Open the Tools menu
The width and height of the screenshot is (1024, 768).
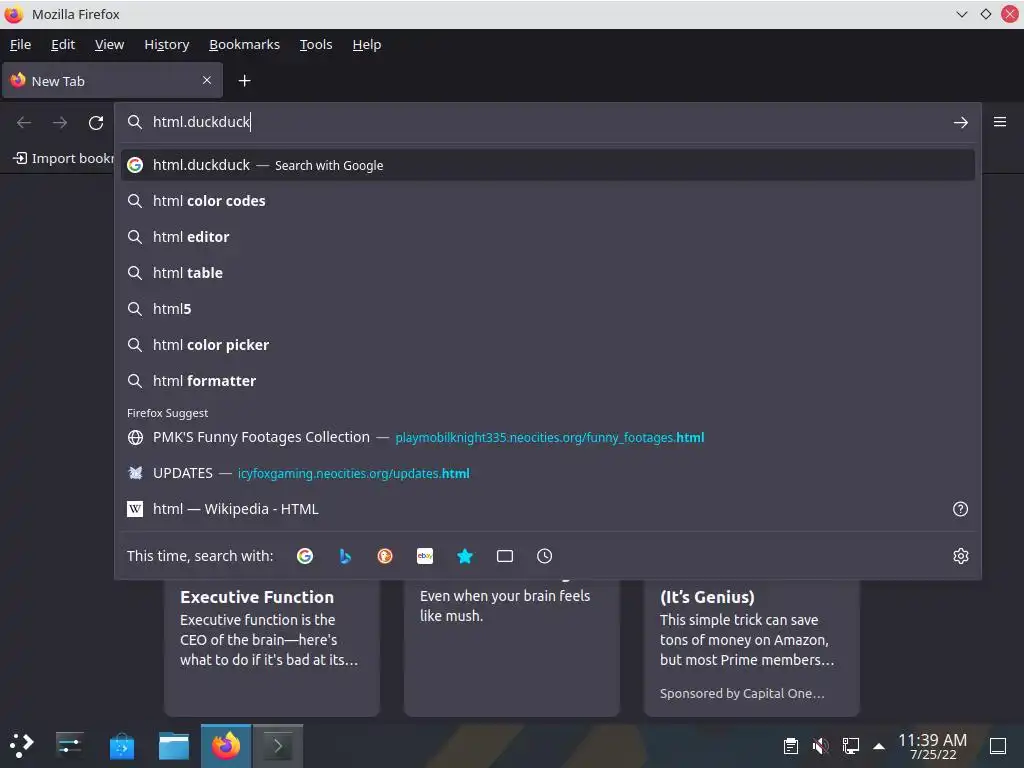coord(316,44)
